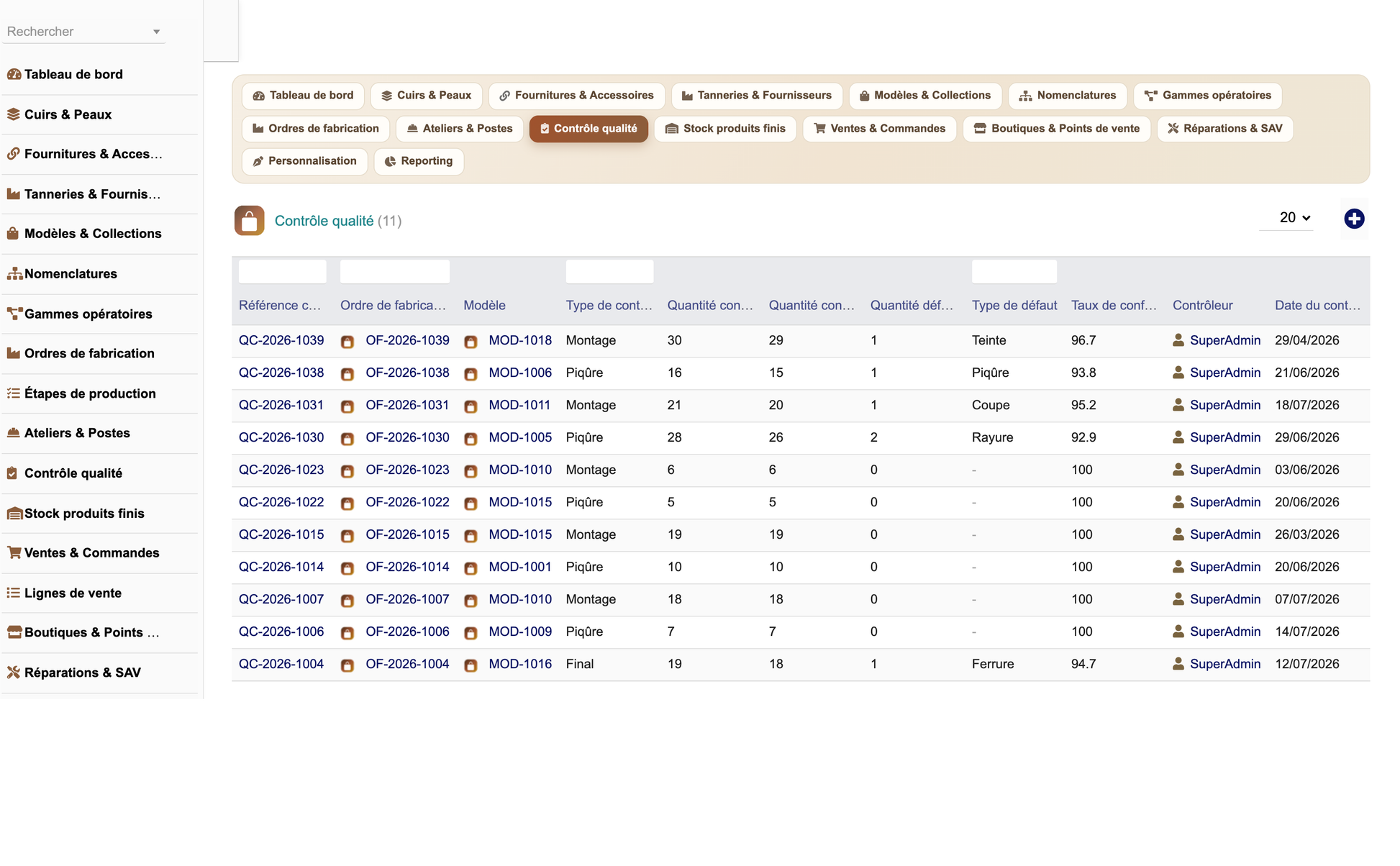
Task: Select the Stock produits finis top tab
Action: tap(725, 128)
